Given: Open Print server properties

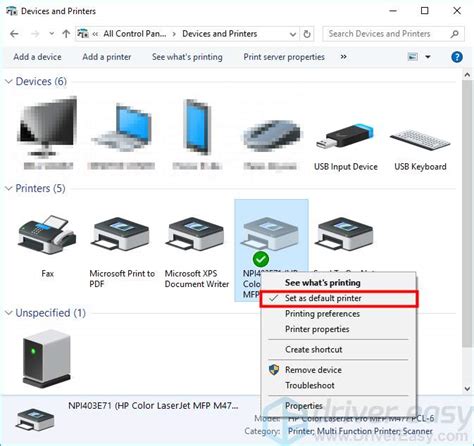Looking at the screenshot, I should tap(284, 57).
